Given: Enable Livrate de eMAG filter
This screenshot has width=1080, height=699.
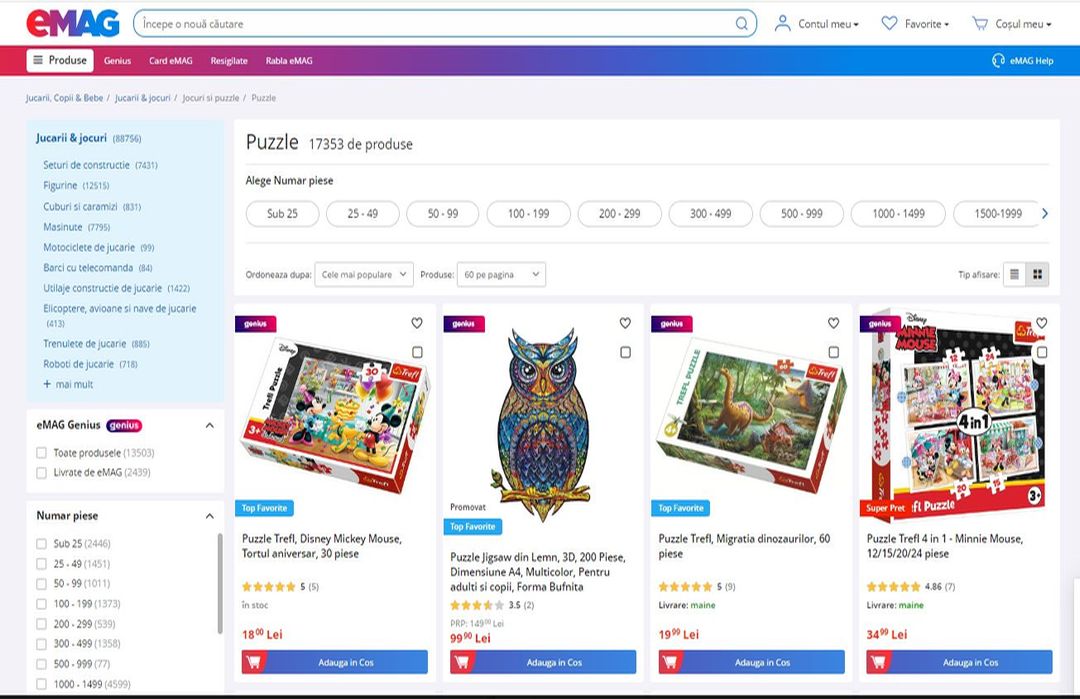Looking at the screenshot, I should pos(41,472).
